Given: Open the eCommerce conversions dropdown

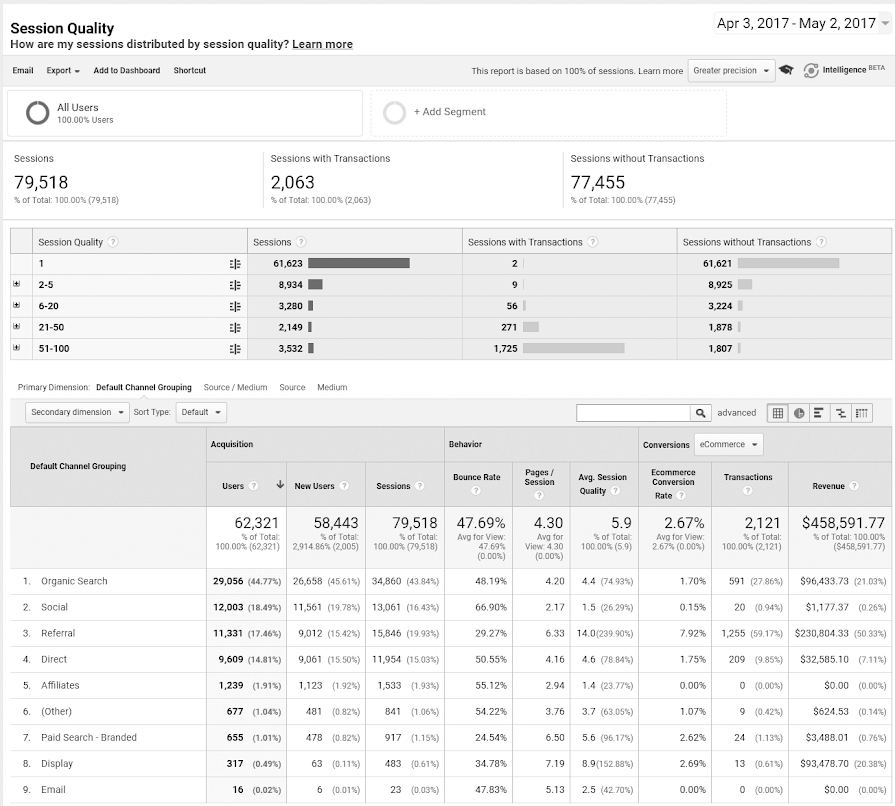Looking at the screenshot, I should (x=728, y=444).
